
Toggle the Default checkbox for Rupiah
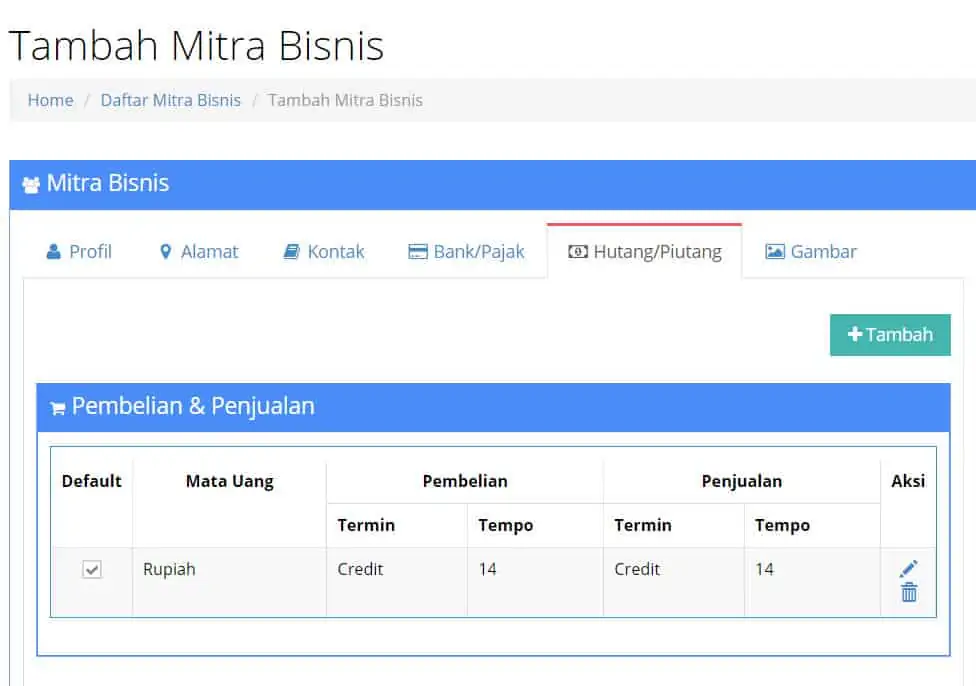[92, 569]
